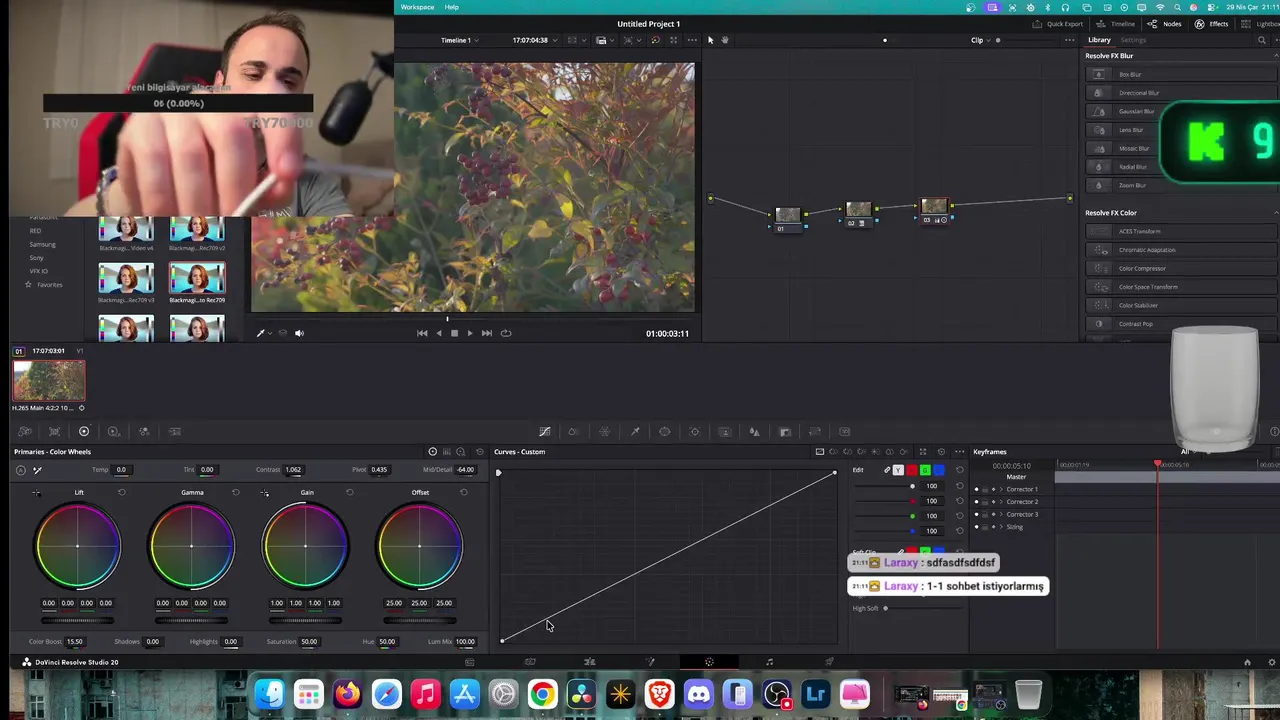This screenshot has width=1280, height=720.
Task: Open the Keyframes All dropdown
Action: tap(1187, 452)
